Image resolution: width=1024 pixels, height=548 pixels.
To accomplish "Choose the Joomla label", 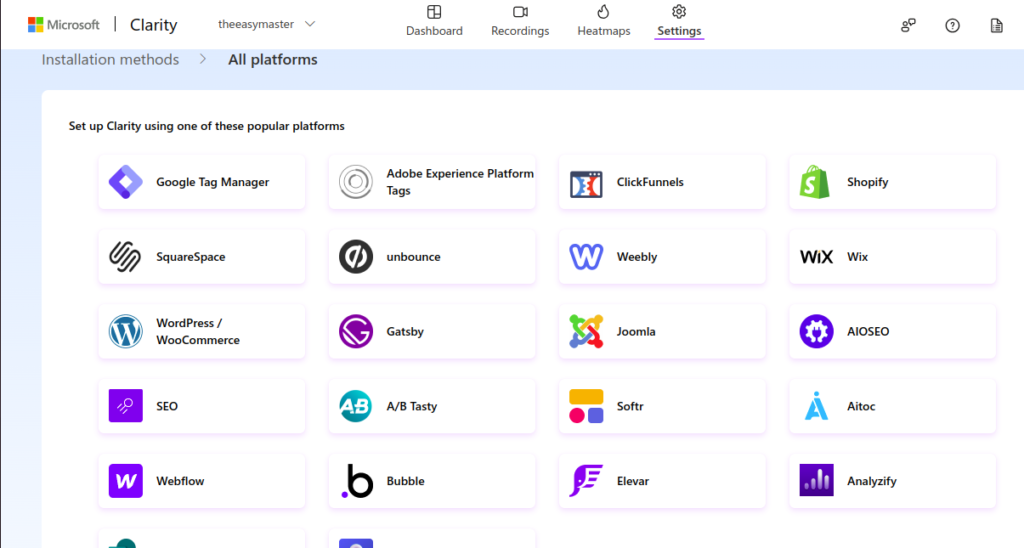I will pyautogui.click(x=636, y=331).
